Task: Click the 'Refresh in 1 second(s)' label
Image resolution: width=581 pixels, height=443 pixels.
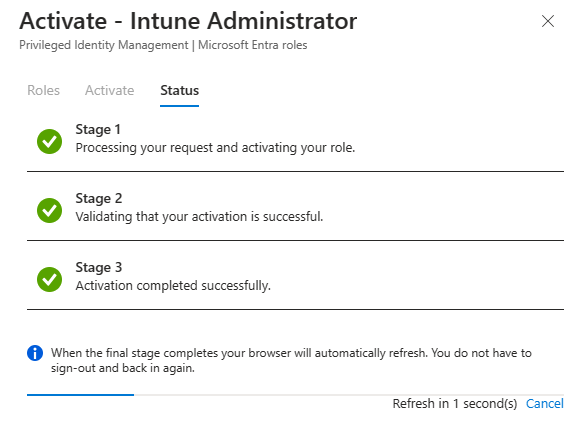Action: pyautogui.click(x=455, y=403)
